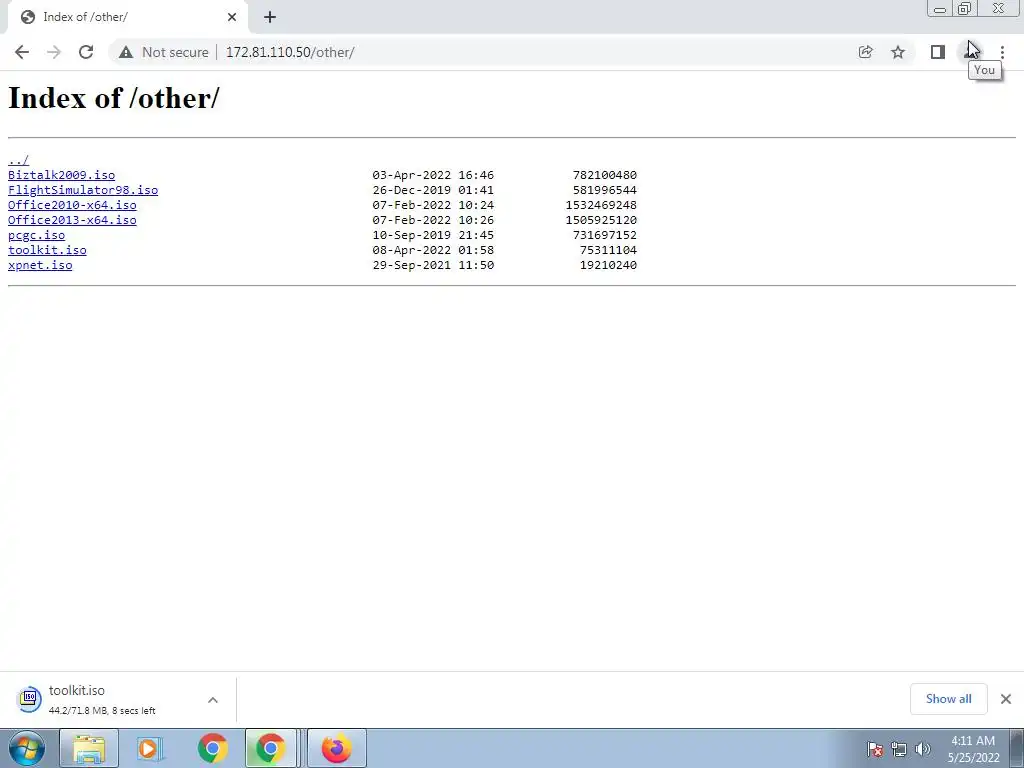Download FlightSimulator98.iso

[83, 190]
